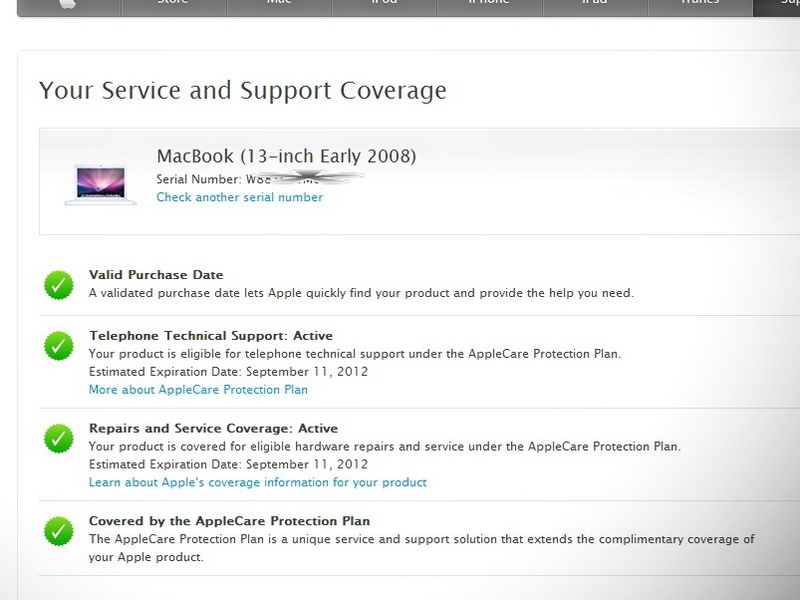
Task: Go to the iPod navigation tab
Action: coord(384,5)
